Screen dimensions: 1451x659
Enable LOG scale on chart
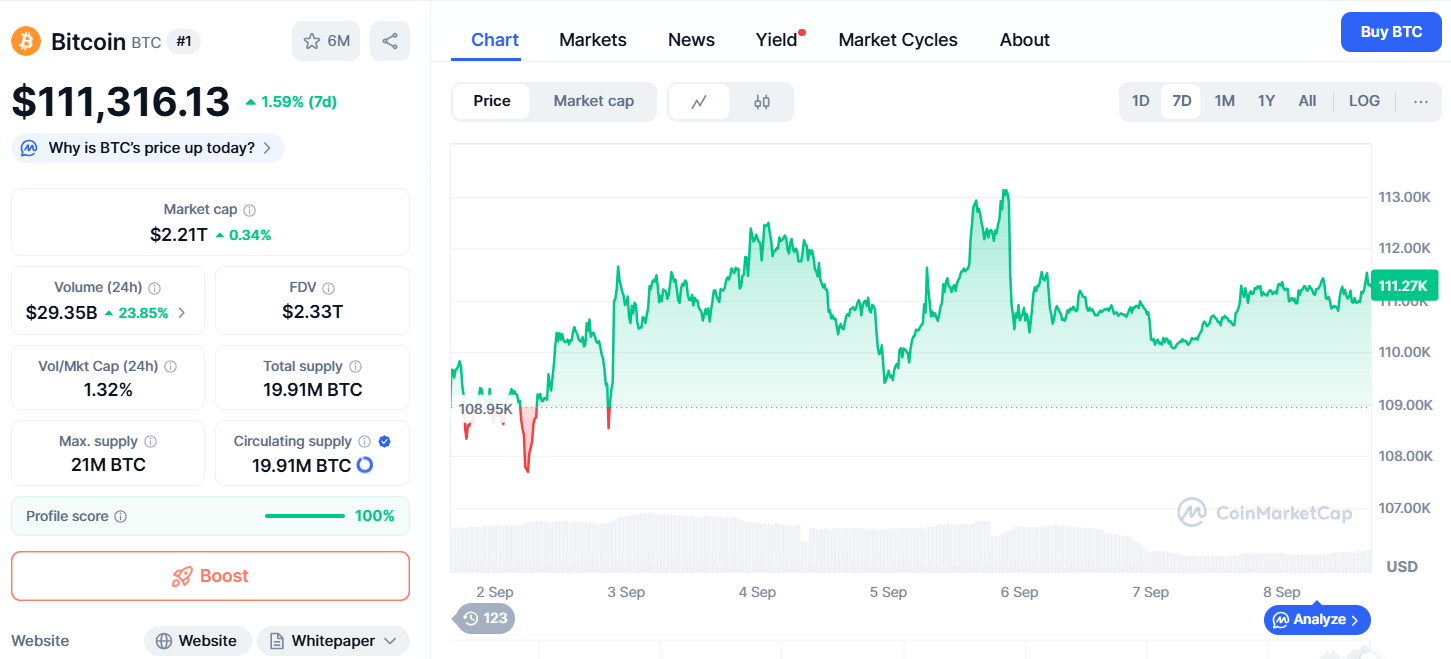tap(1364, 101)
